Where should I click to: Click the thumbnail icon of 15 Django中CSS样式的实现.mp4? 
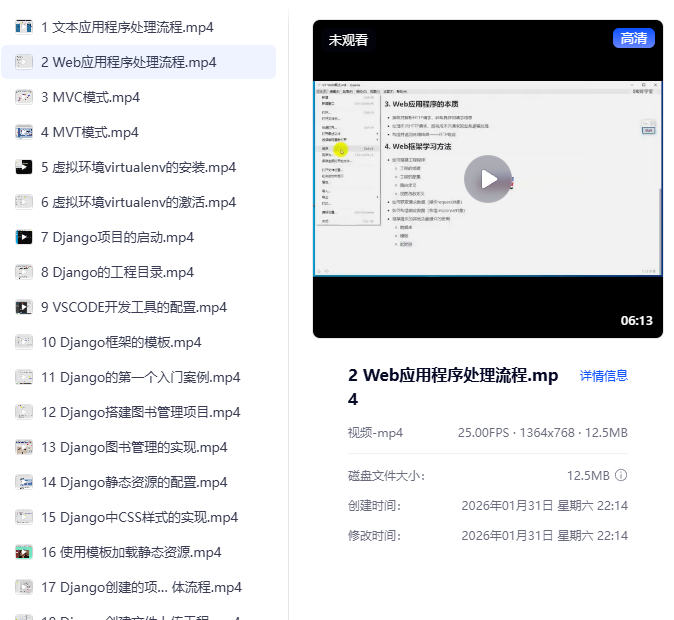coord(24,517)
